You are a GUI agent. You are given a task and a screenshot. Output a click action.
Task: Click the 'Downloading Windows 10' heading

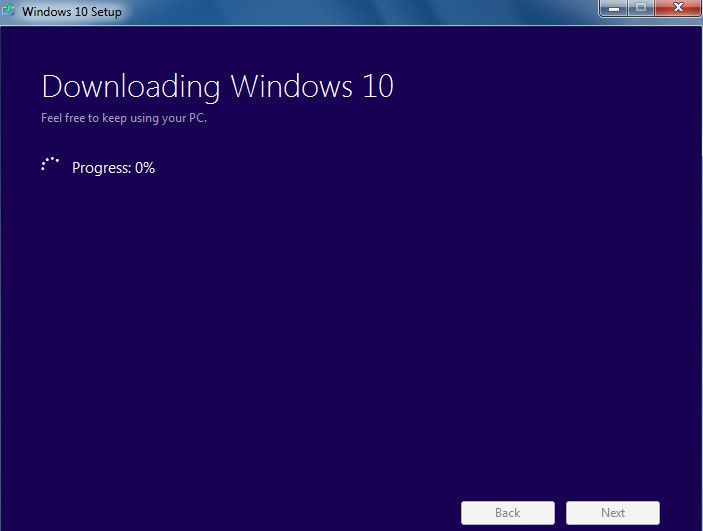click(217, 87)
